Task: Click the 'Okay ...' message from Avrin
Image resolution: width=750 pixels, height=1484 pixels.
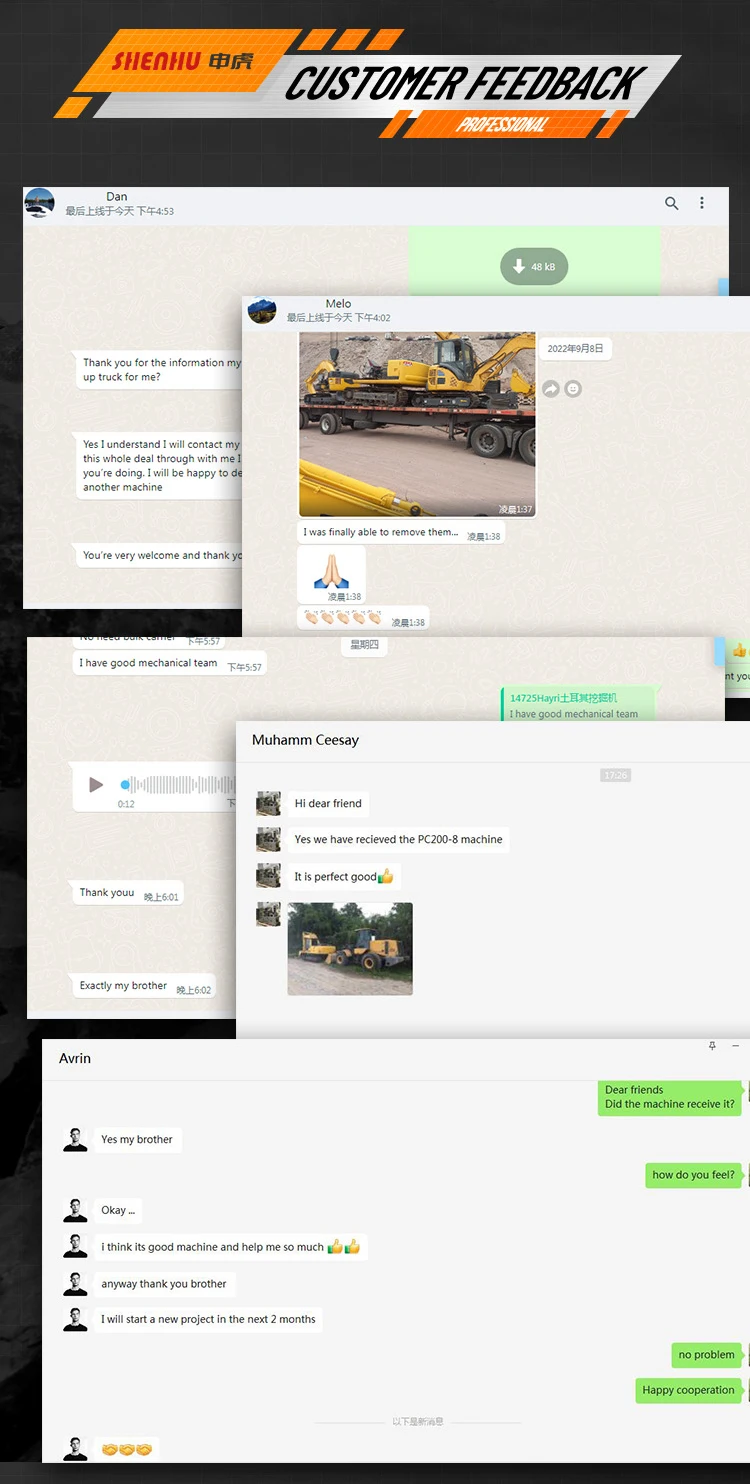Action: click(x=118, y=1211)
